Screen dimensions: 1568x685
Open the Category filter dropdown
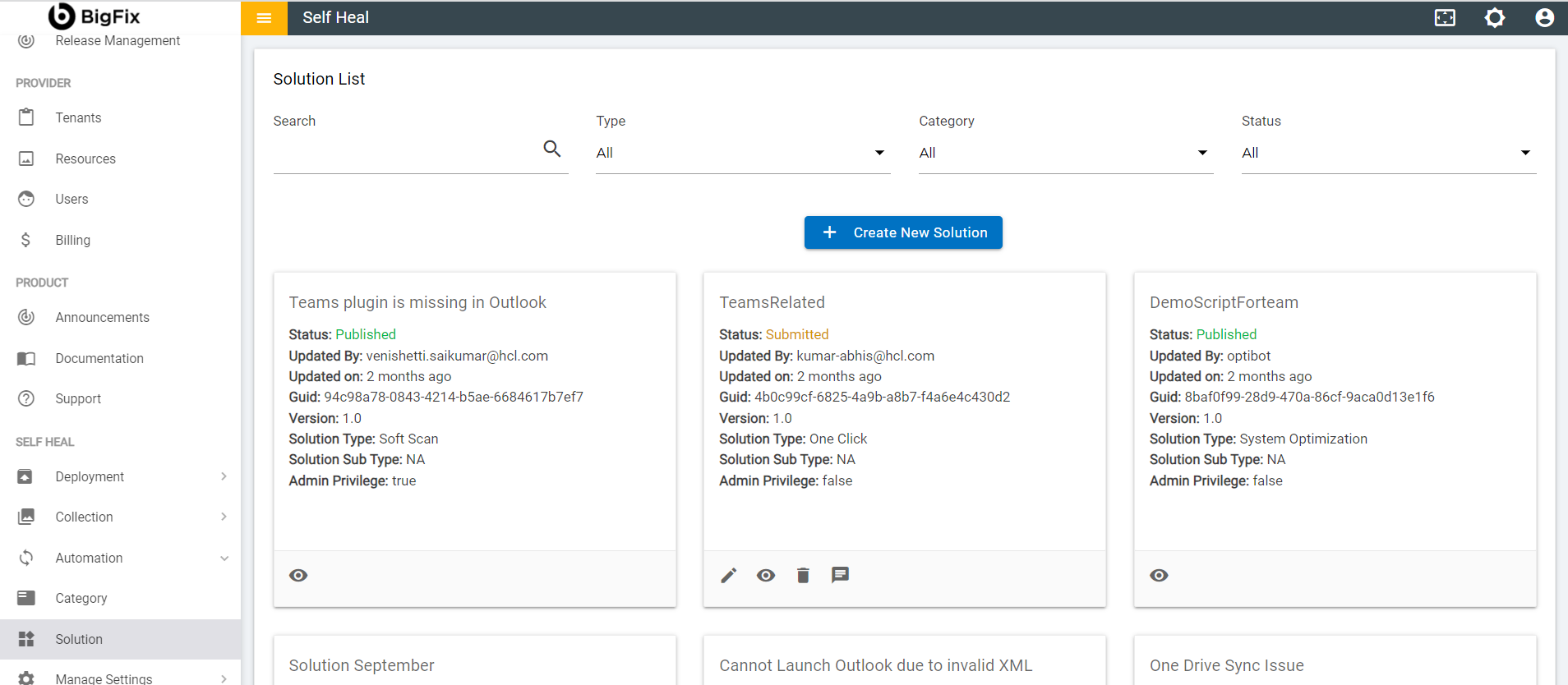point(1065,153)
